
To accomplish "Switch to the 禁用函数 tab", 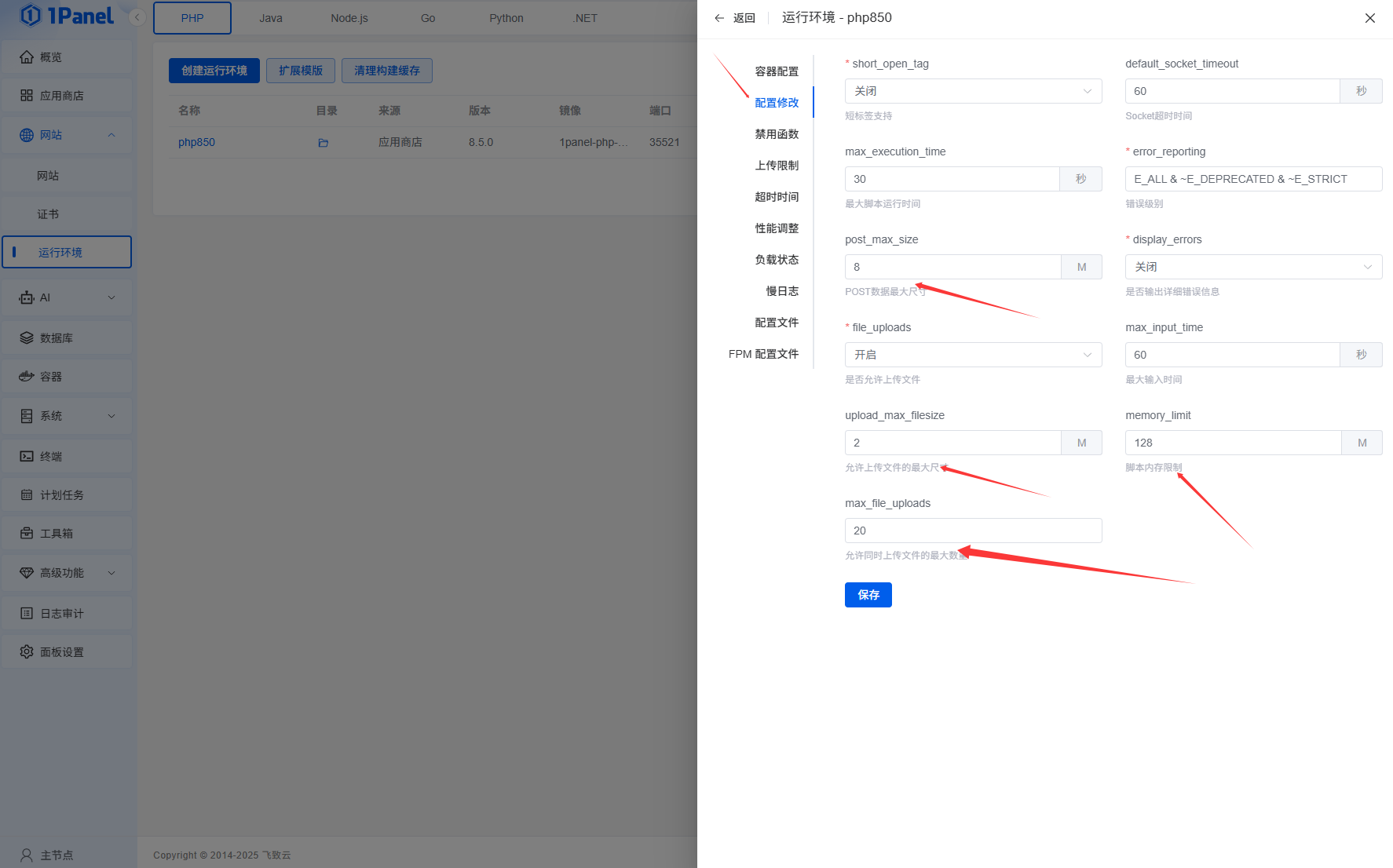I will (x=776, y=134).
